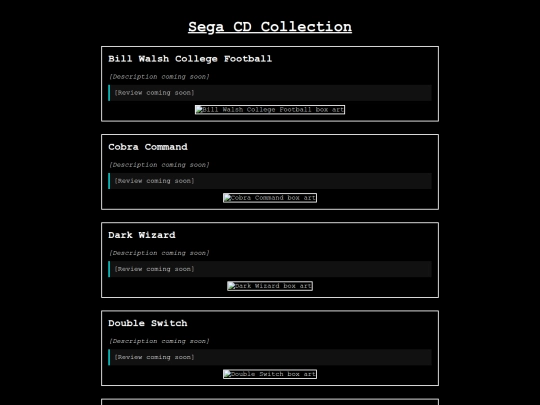Screen dimensions: 540x405
Task: Click the description placeholder under Bill Walsh College Football
Action: pos(159,76)
